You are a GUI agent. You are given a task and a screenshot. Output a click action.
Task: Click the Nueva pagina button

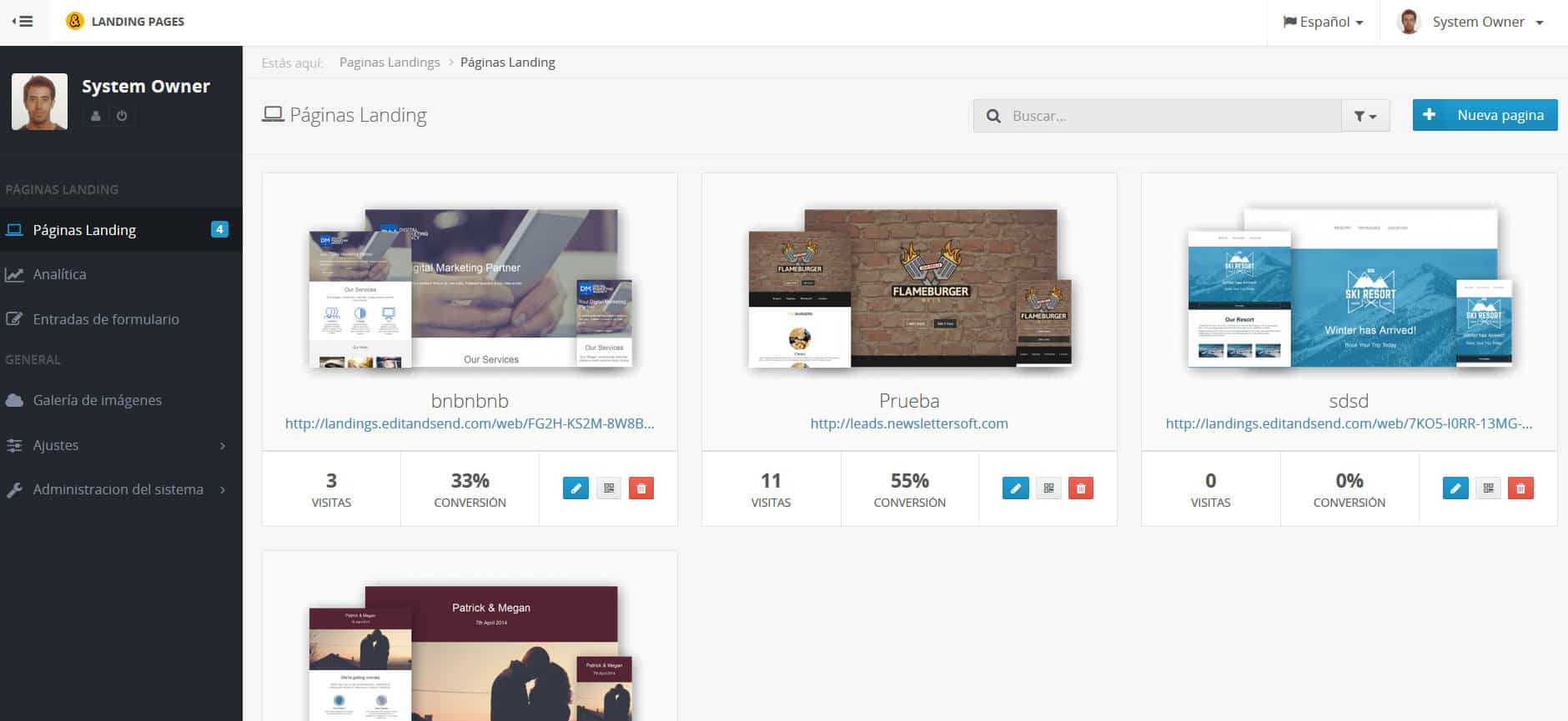pos(1485,115)
